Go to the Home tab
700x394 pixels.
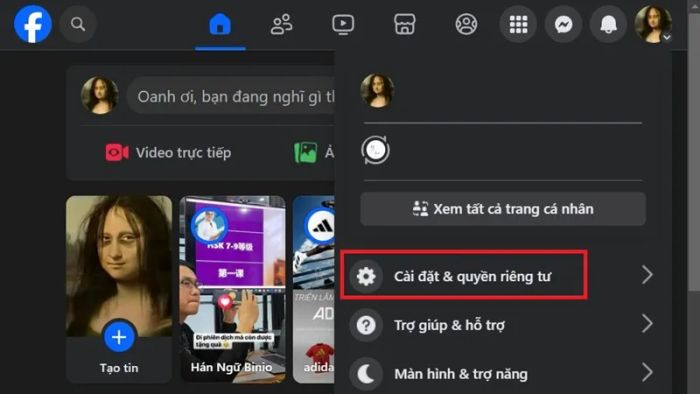[220, 24]
